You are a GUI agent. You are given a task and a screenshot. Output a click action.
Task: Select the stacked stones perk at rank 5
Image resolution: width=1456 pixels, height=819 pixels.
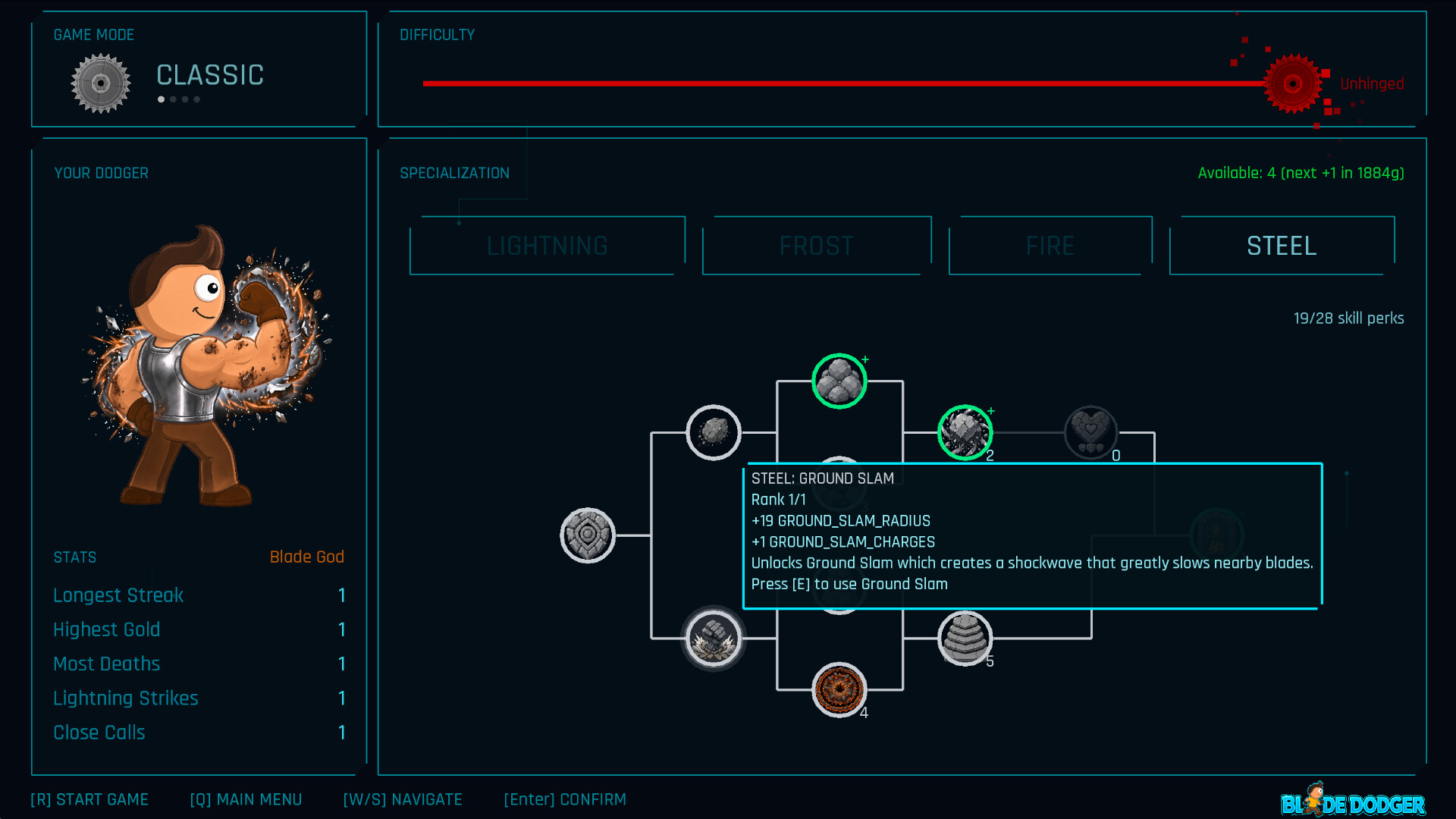pos(965,639)
